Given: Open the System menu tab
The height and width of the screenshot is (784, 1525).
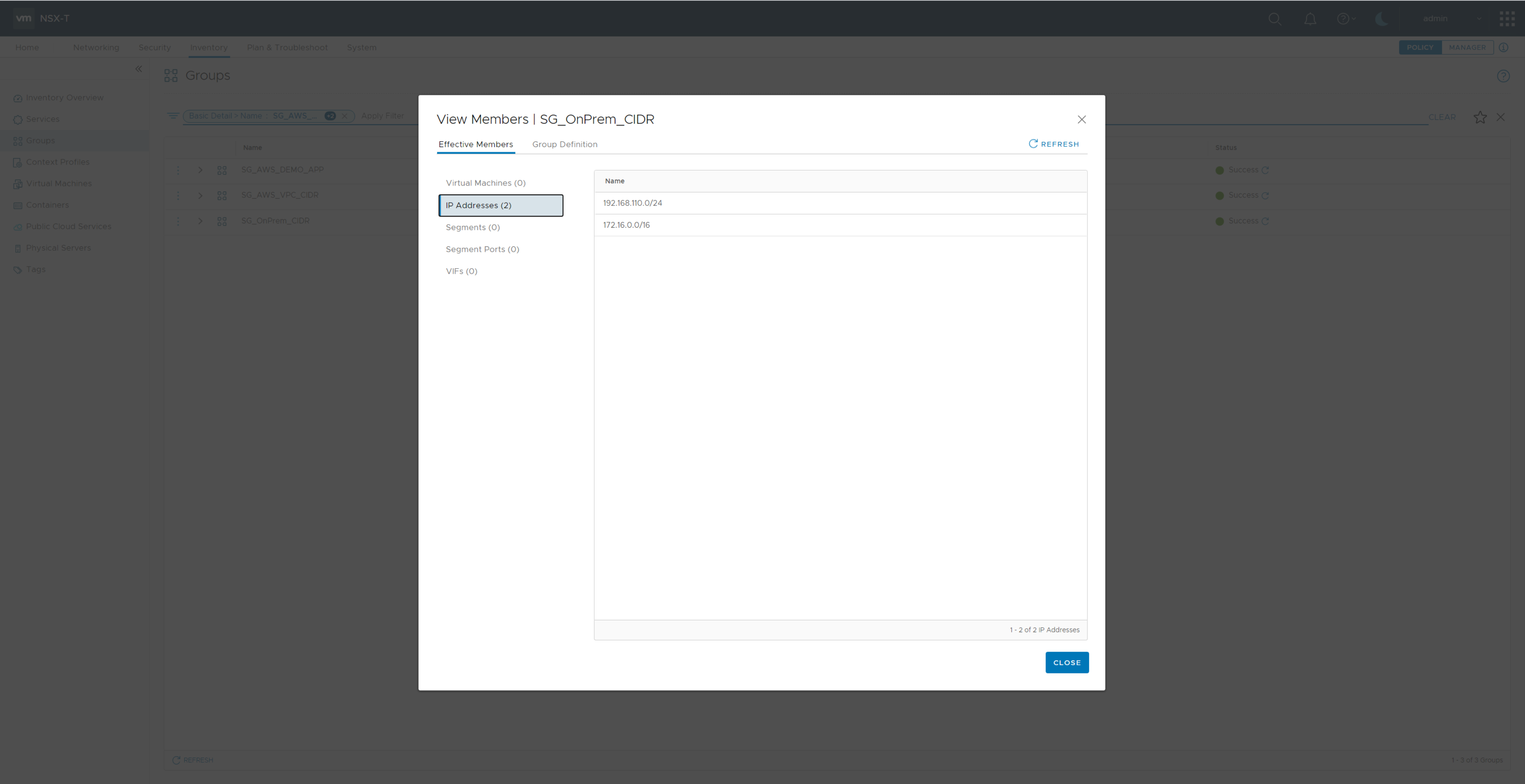Looking at the screenshot, I should coord(362,47).
